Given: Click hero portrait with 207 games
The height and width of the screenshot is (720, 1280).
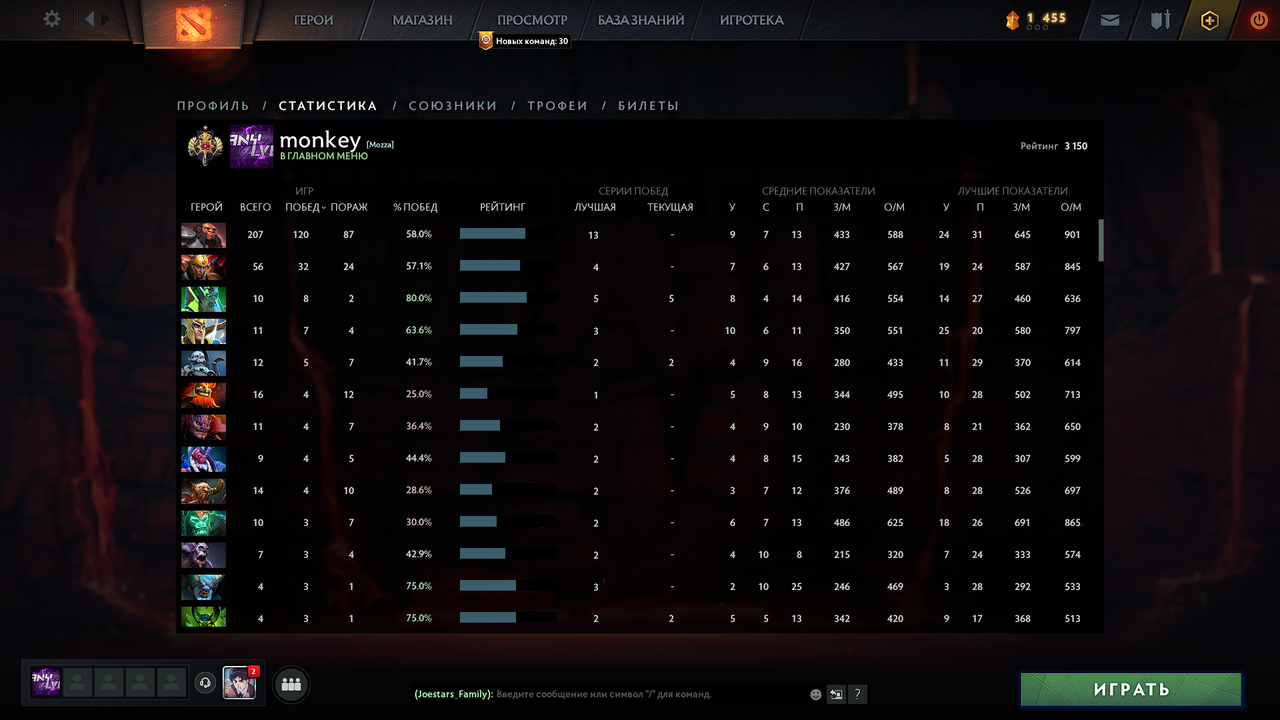Looking at the screenshot, I should point(203,235).
